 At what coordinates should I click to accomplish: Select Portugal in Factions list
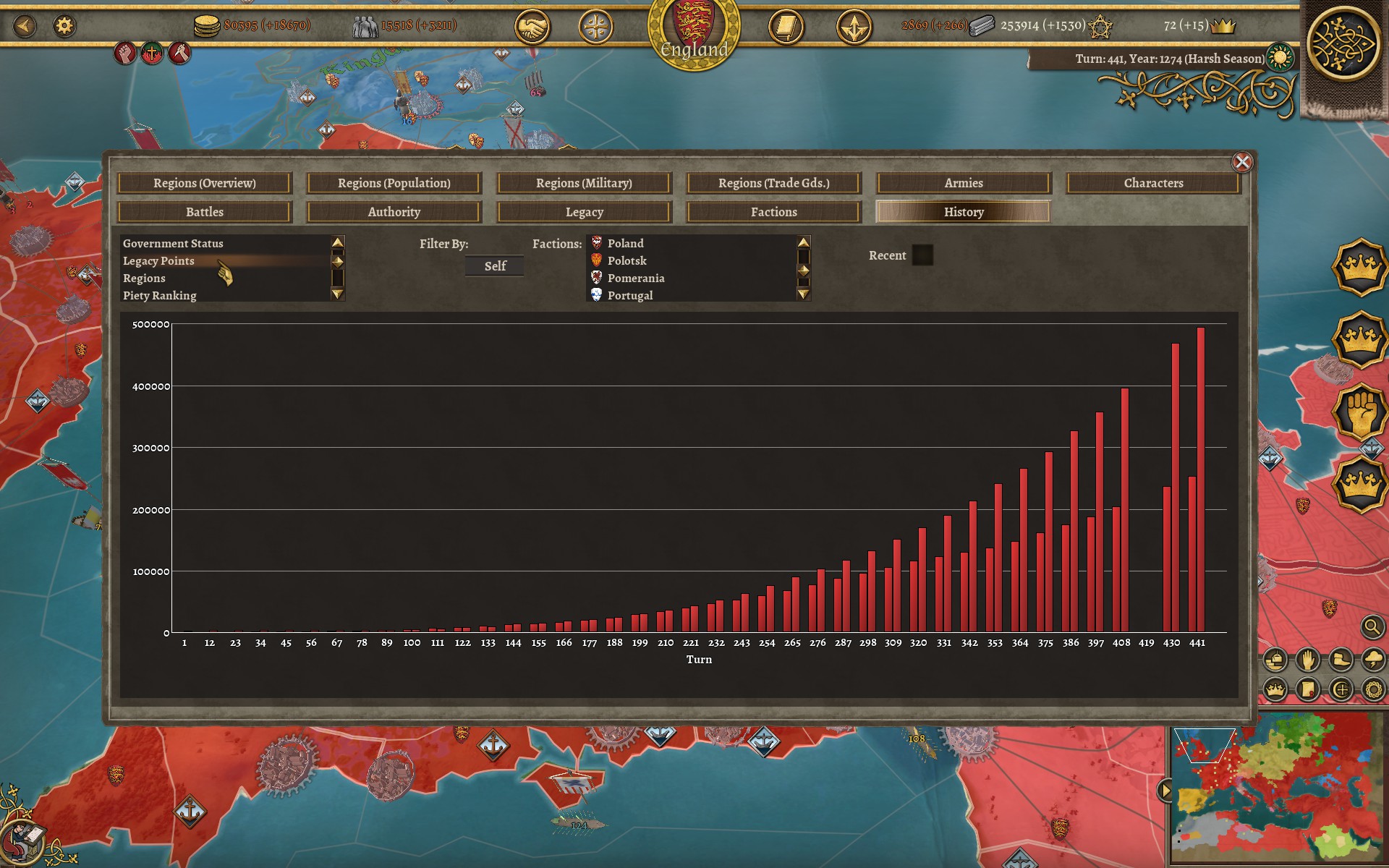[691, 296]
